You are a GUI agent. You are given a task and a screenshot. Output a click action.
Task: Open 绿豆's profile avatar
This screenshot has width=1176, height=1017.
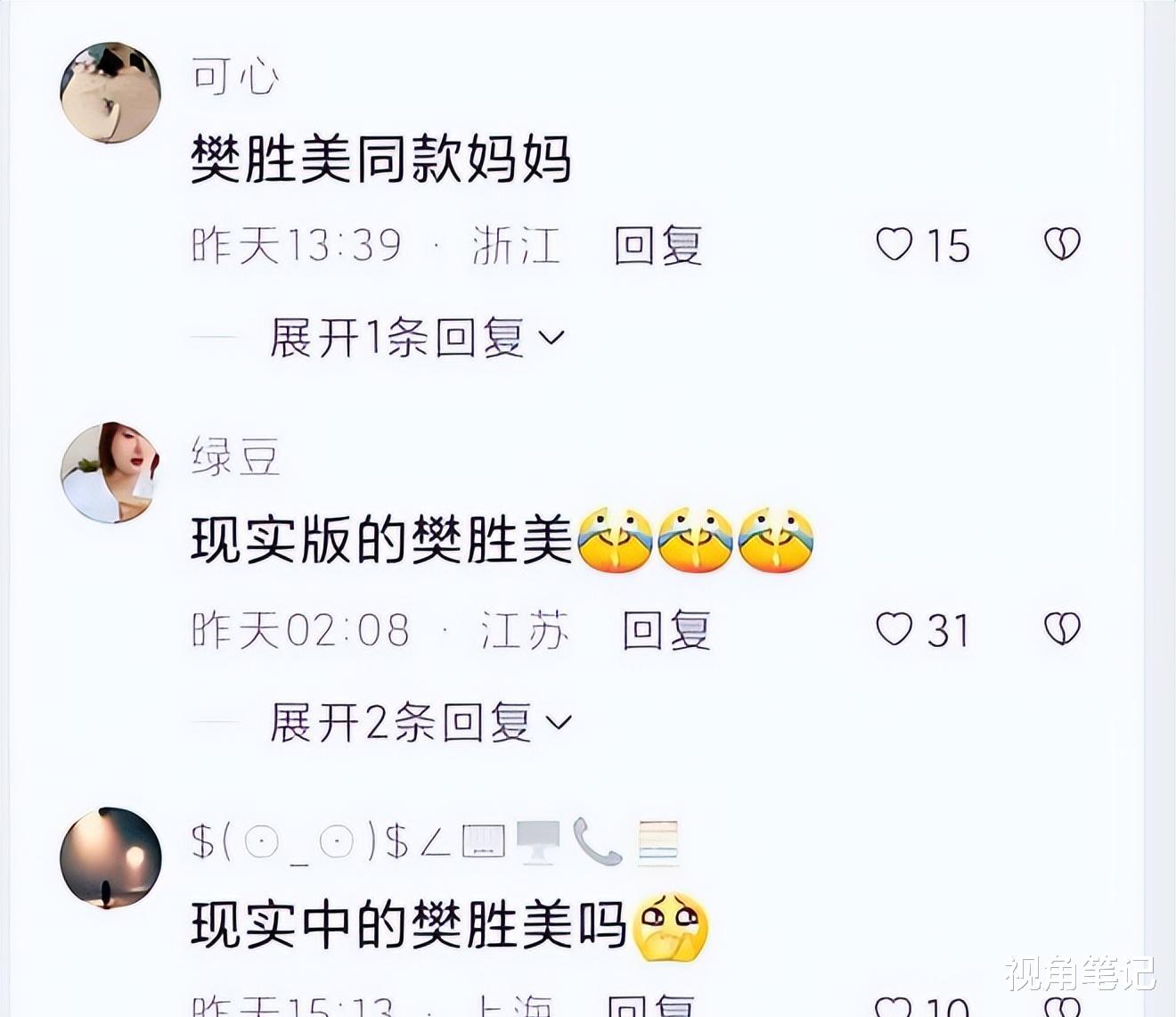click(110, 472)
